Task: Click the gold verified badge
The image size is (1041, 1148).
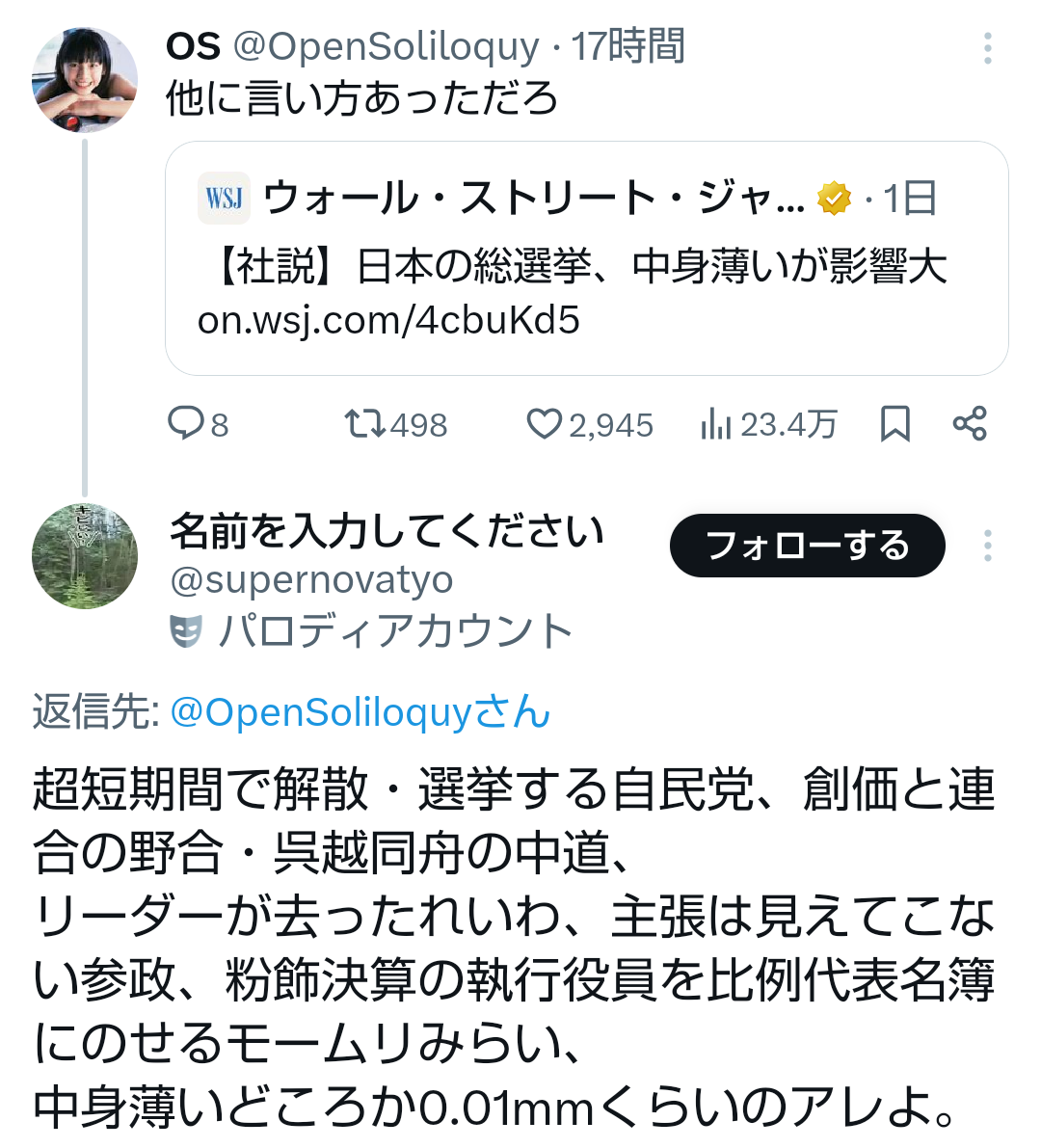Action: pyautogui.click(x=835, y=199)
